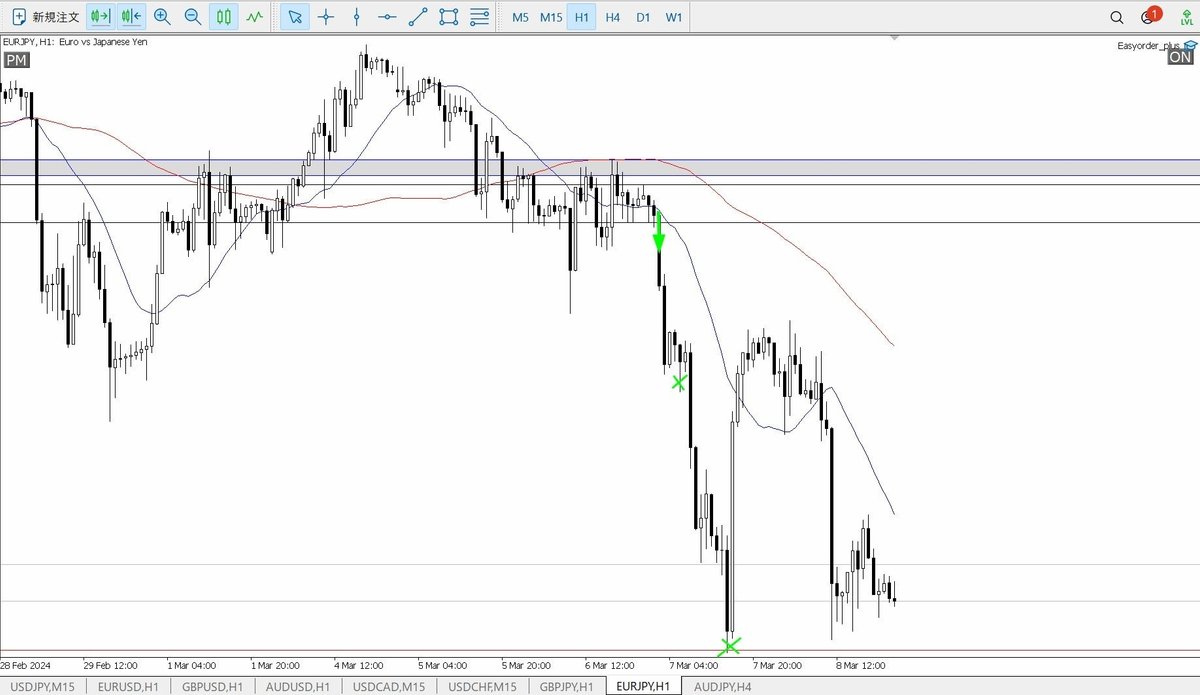Open shapes rectangle drawing tool
The width and height of the screenshot is (1200, 695).
pyautogui.click(x=449, y=17)
